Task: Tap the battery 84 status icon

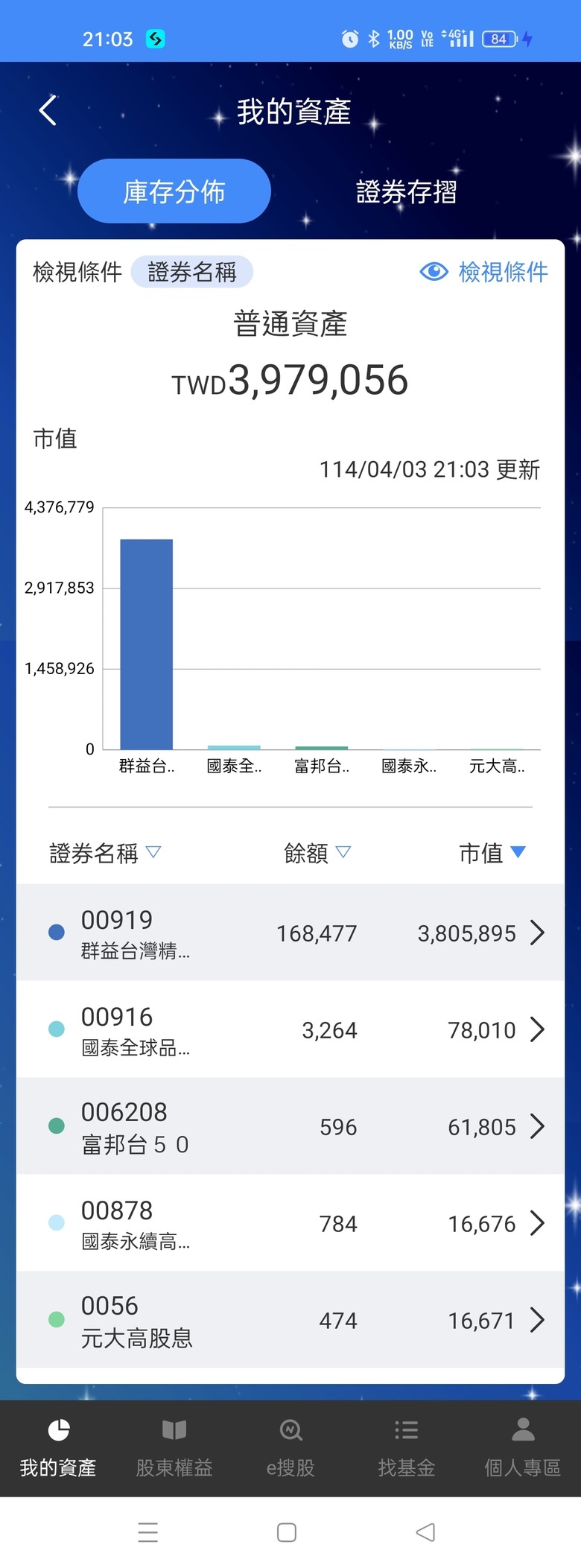Action: (500, 39)
